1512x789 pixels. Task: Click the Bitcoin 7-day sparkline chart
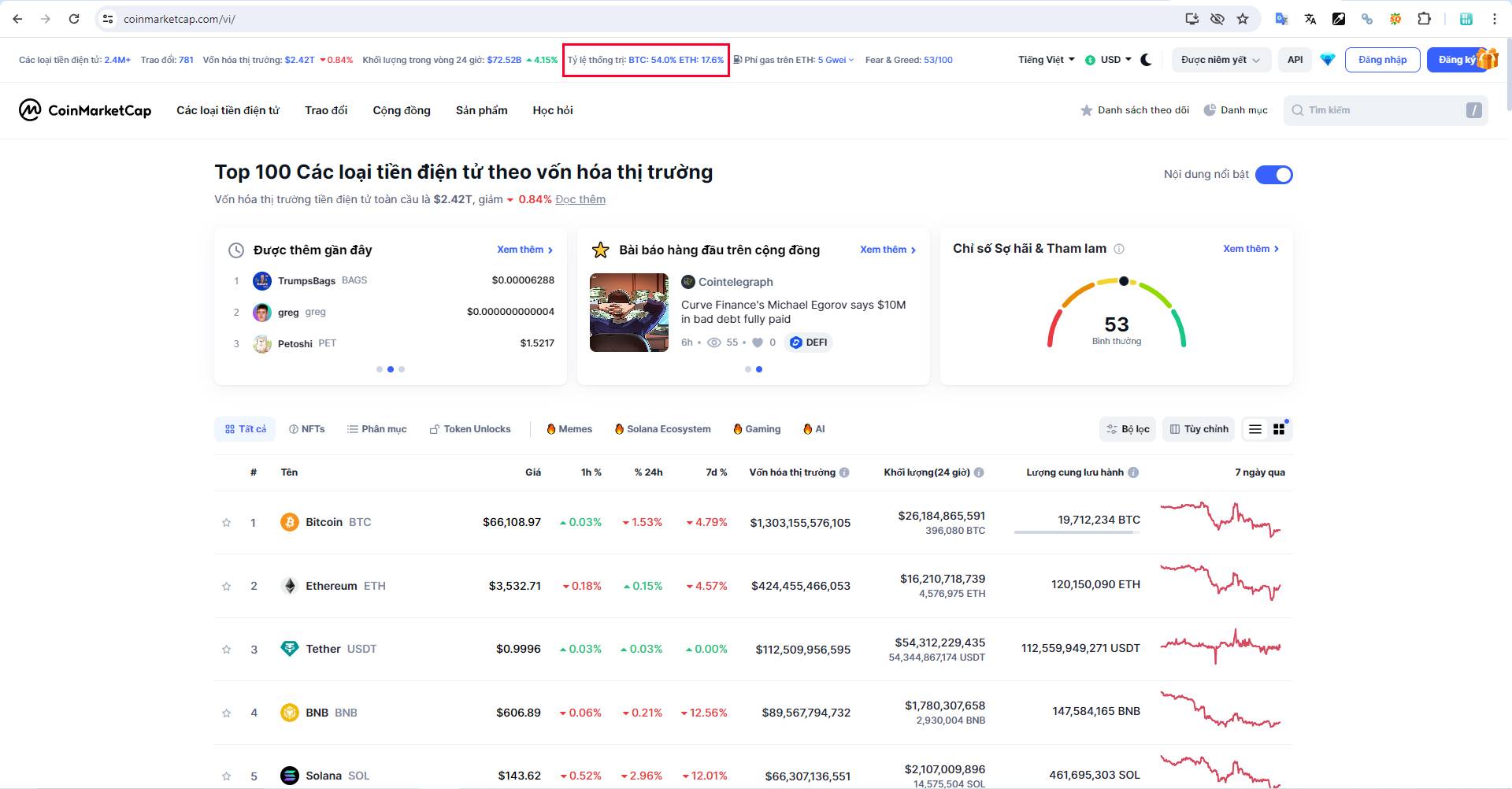(1221, 520)
